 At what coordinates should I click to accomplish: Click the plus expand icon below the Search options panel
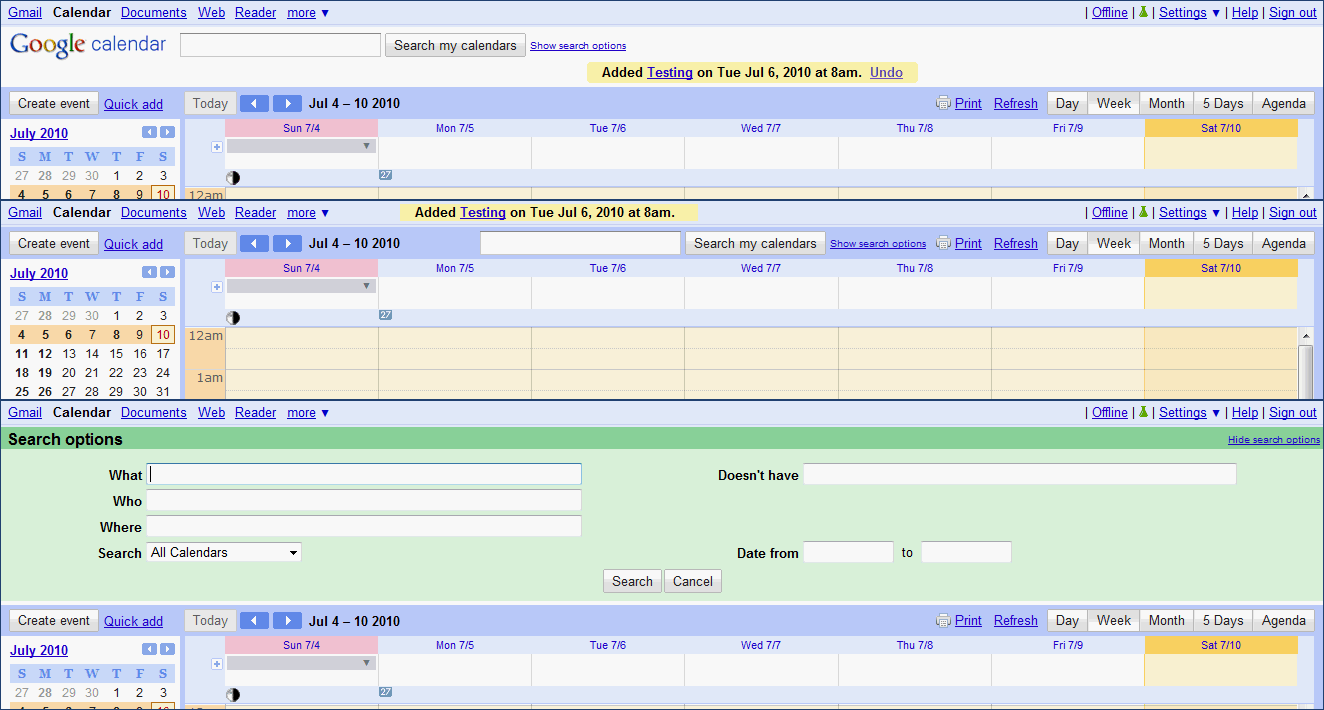tap(216, 664)
